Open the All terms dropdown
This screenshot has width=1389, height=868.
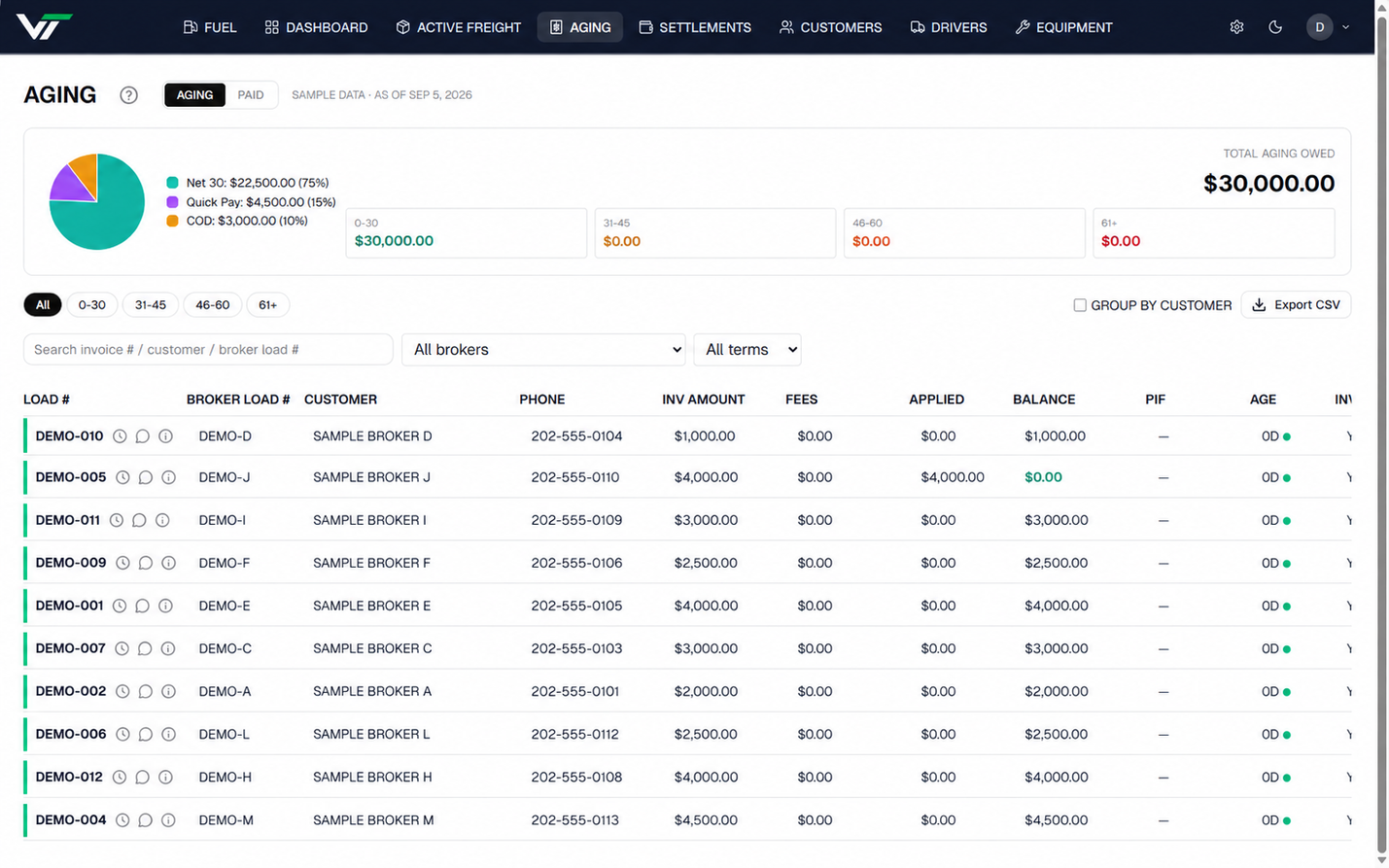[x=747, y=350]
